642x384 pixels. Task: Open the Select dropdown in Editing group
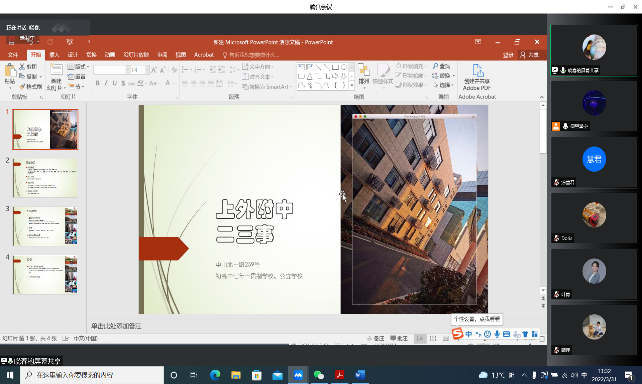click(x=444, y=85)
